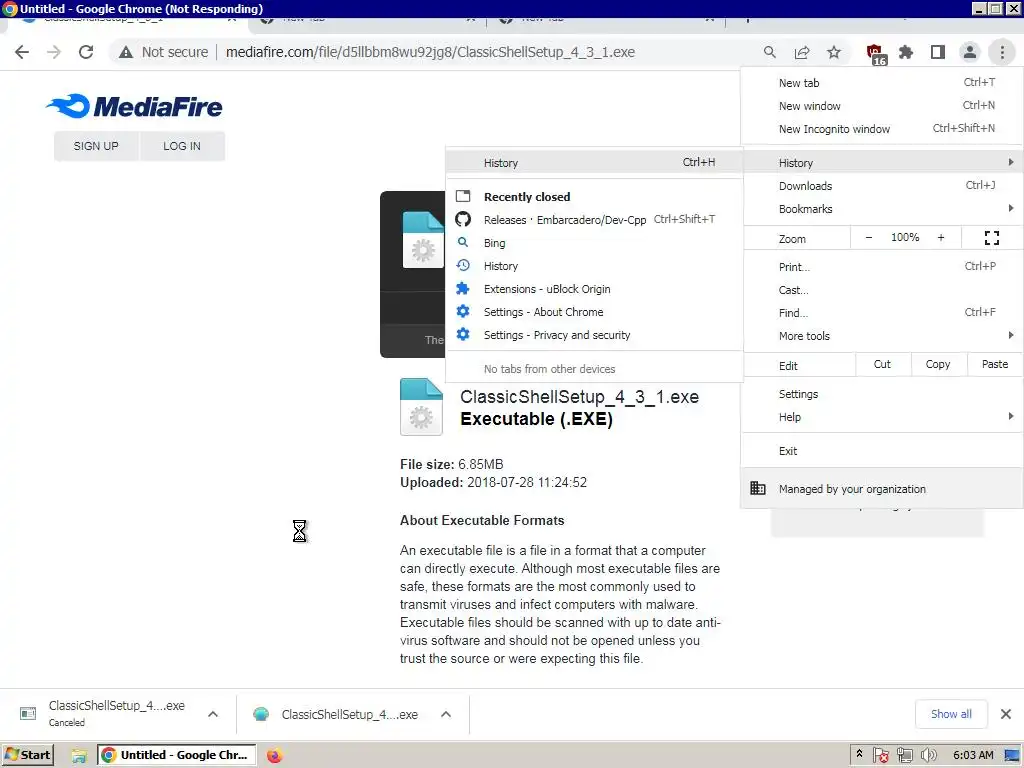Screen dimensions: 1024x768
Task: Open the Extensions puzzle icon
Action: point(906,52)
